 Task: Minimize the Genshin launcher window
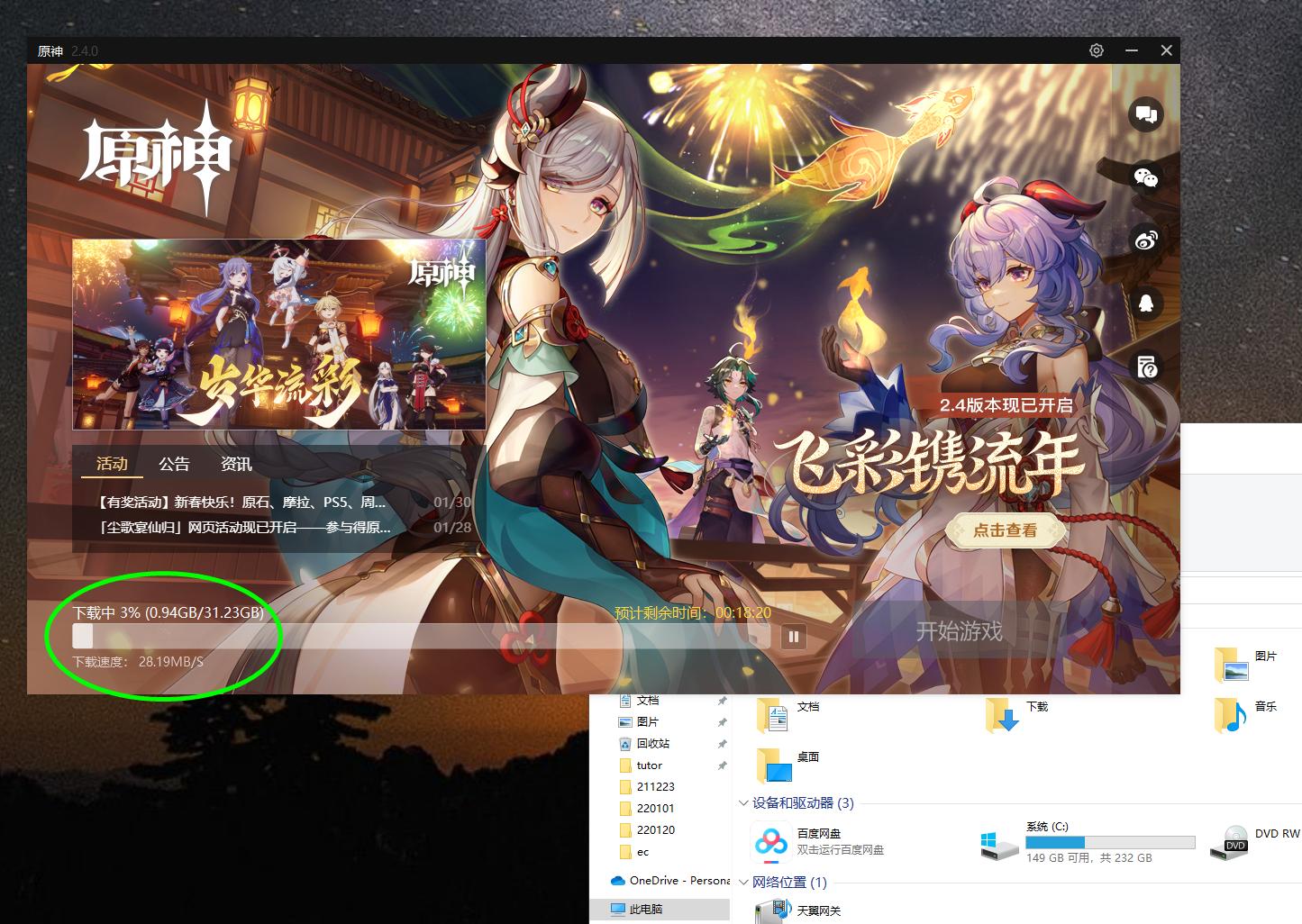(1132, 50)
